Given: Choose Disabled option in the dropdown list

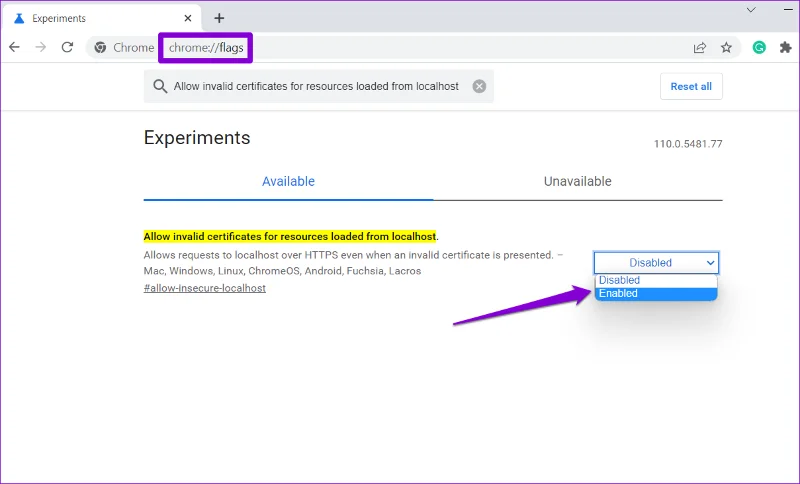Looking at the screenshot, I should (x=656, y=280).
